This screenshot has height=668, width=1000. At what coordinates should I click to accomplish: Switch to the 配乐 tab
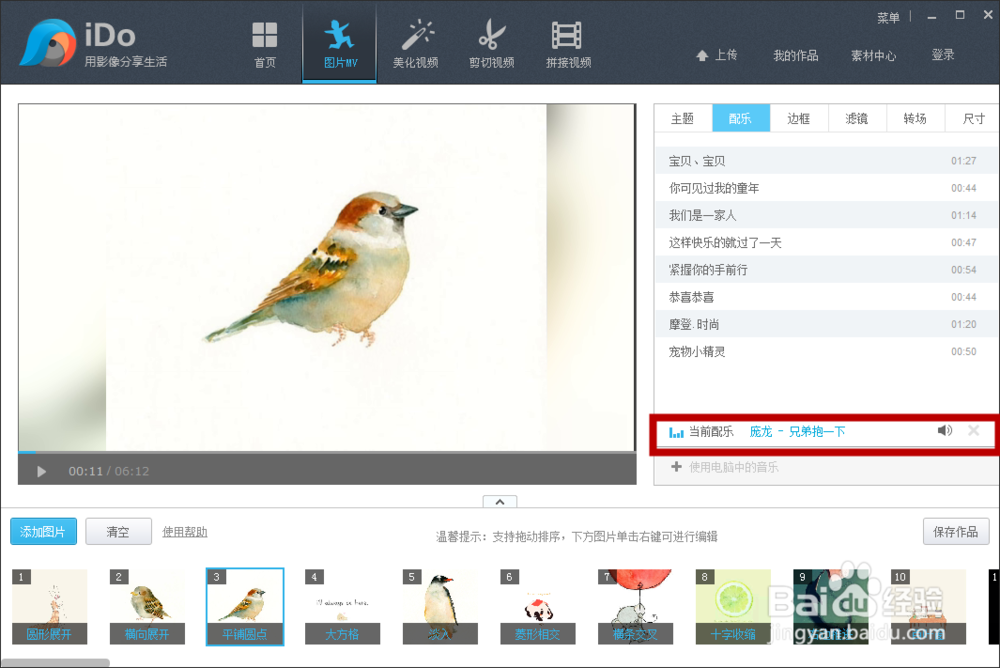click(740, 118)
